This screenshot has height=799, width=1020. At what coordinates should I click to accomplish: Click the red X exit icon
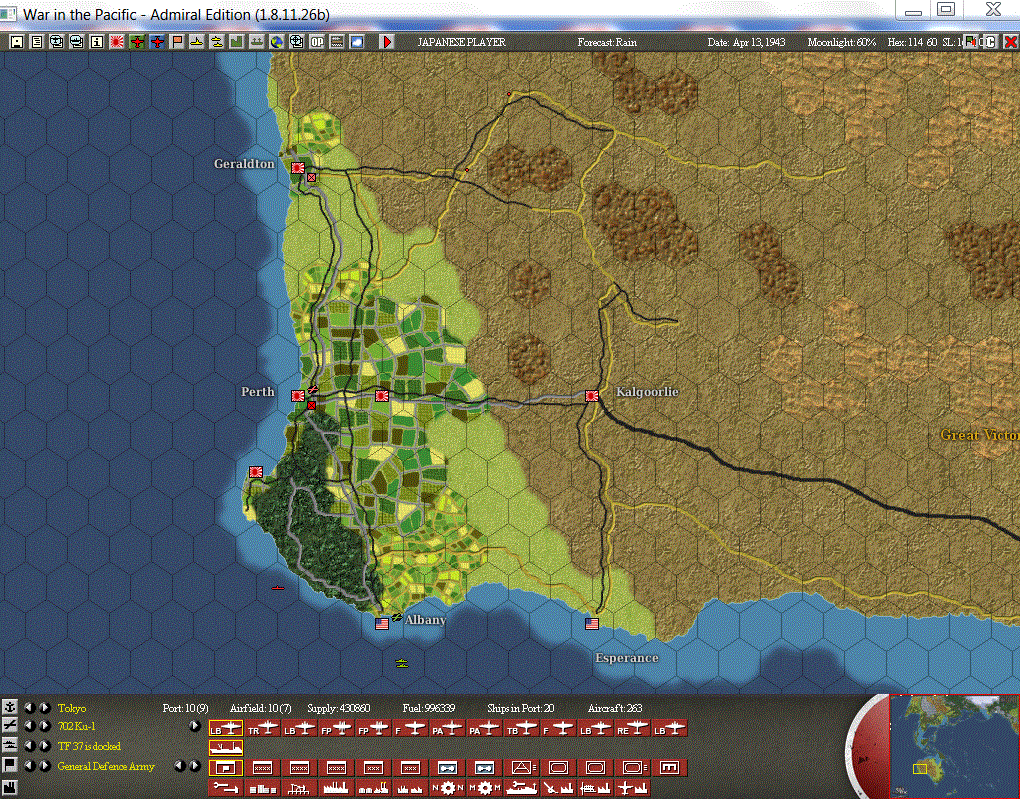1010,42
